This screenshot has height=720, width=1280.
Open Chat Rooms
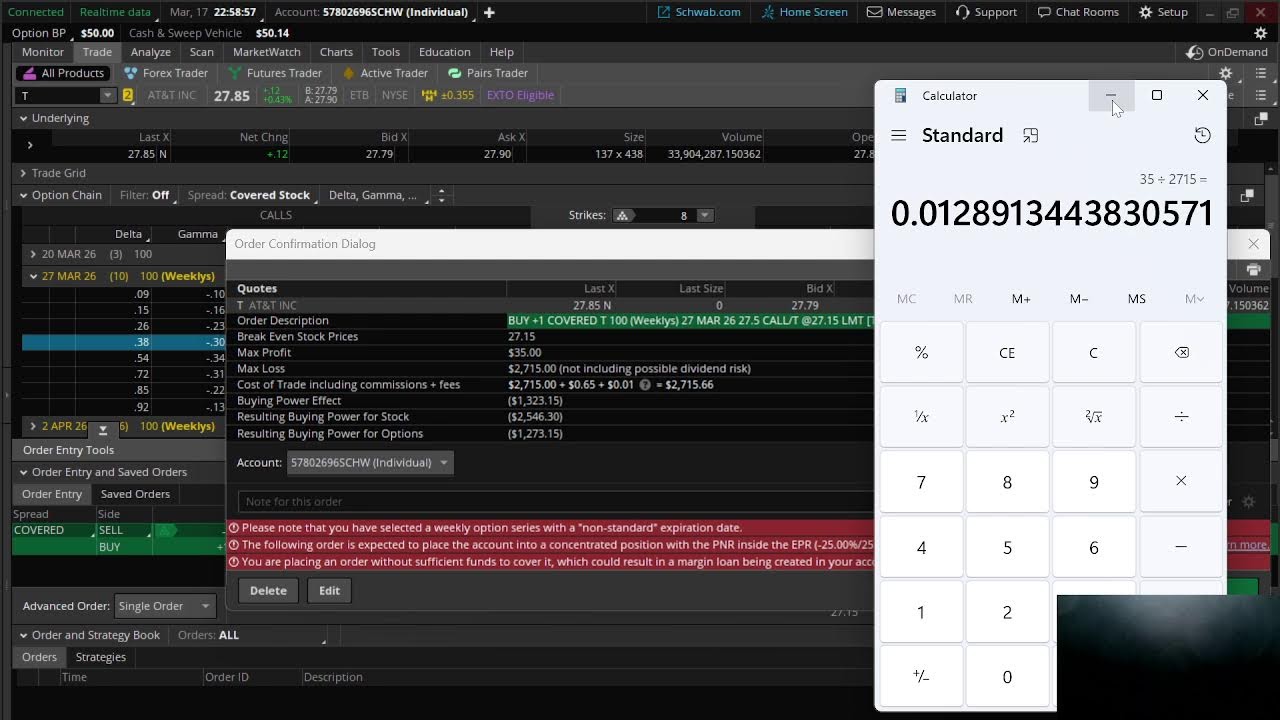[x=1078, y=12]
